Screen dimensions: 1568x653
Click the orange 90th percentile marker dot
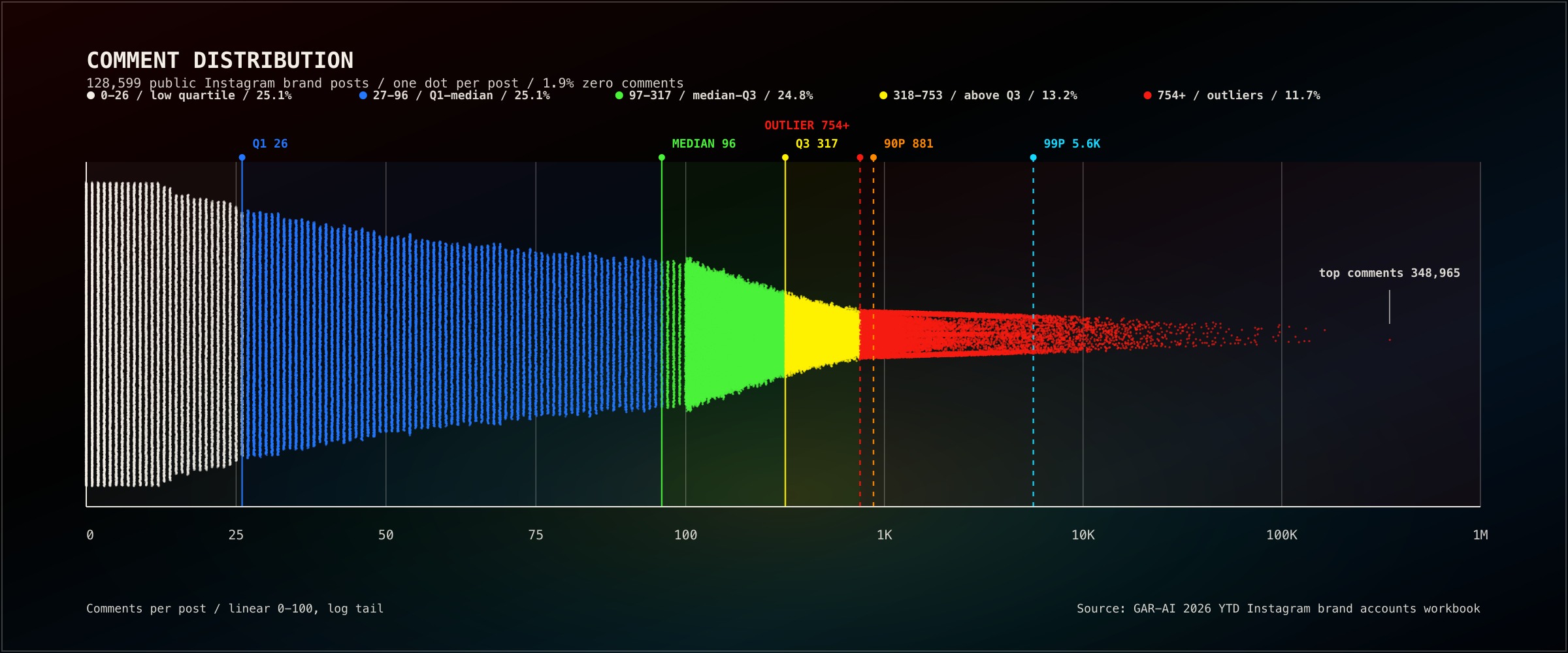(874, 157)
